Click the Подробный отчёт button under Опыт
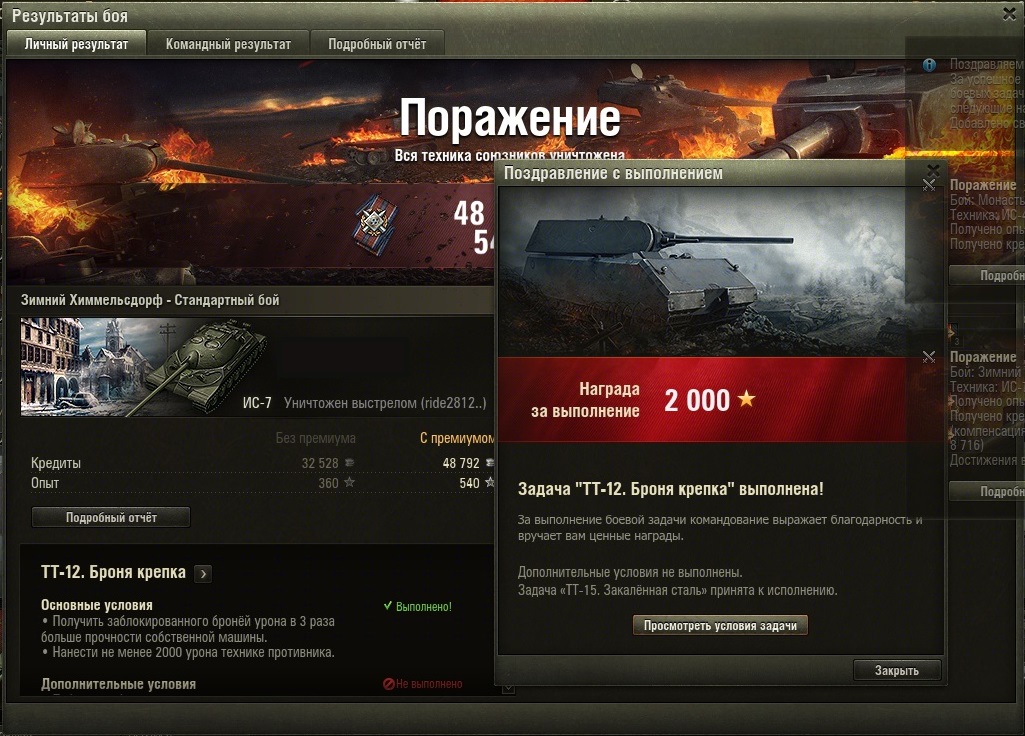This screenshot has width=1025, height=736. (x=111, y=517)
